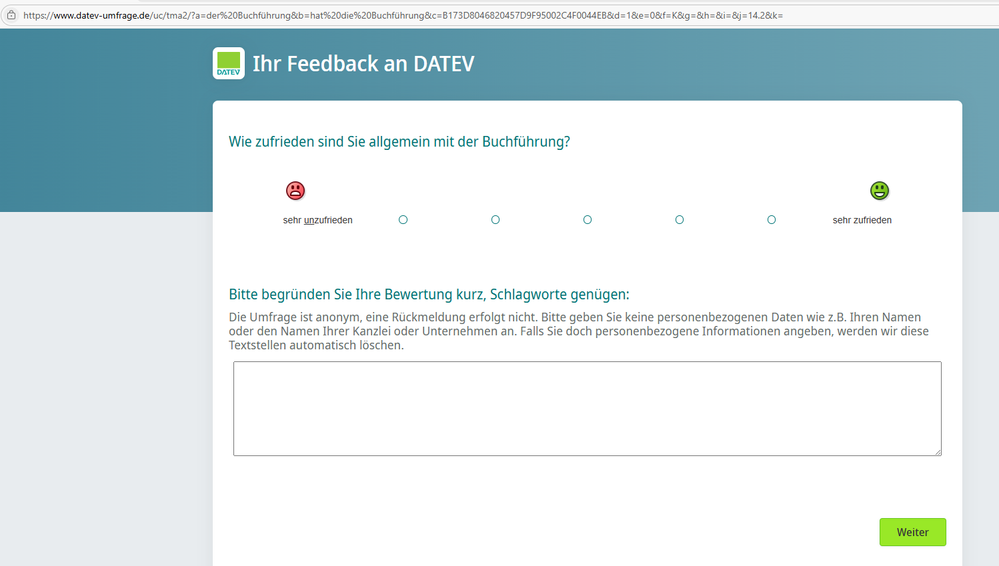
Task: Click the 'sehr zufrieden' label
Action: pyautogui.click(x=862, y=221)
